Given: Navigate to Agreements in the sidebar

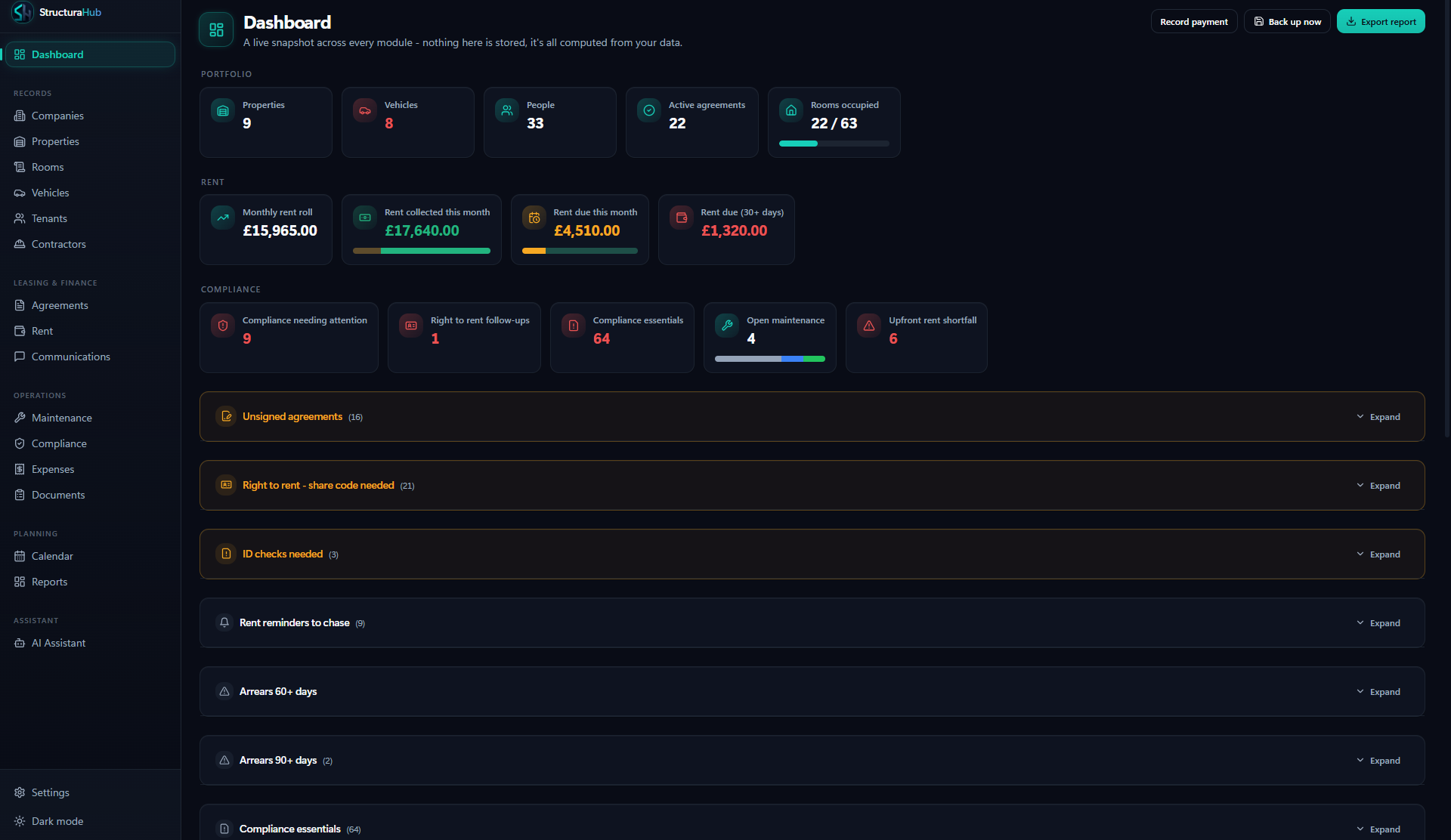Looking at the screenshot, I should pos(91,306).
